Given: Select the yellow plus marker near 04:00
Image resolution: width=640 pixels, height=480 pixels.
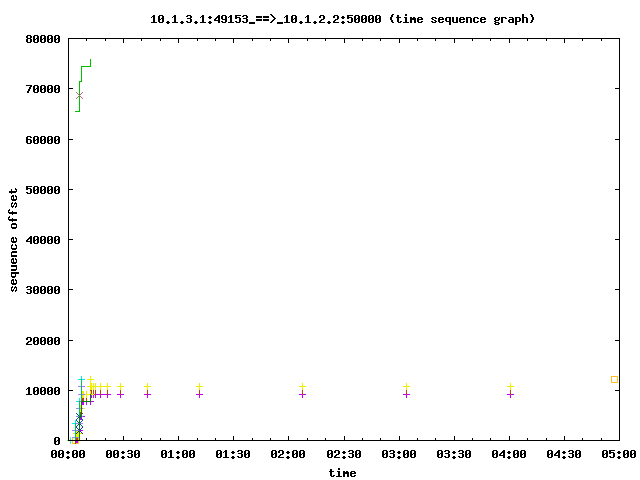Looking at the screenshot, I should [x=510, y=386].
